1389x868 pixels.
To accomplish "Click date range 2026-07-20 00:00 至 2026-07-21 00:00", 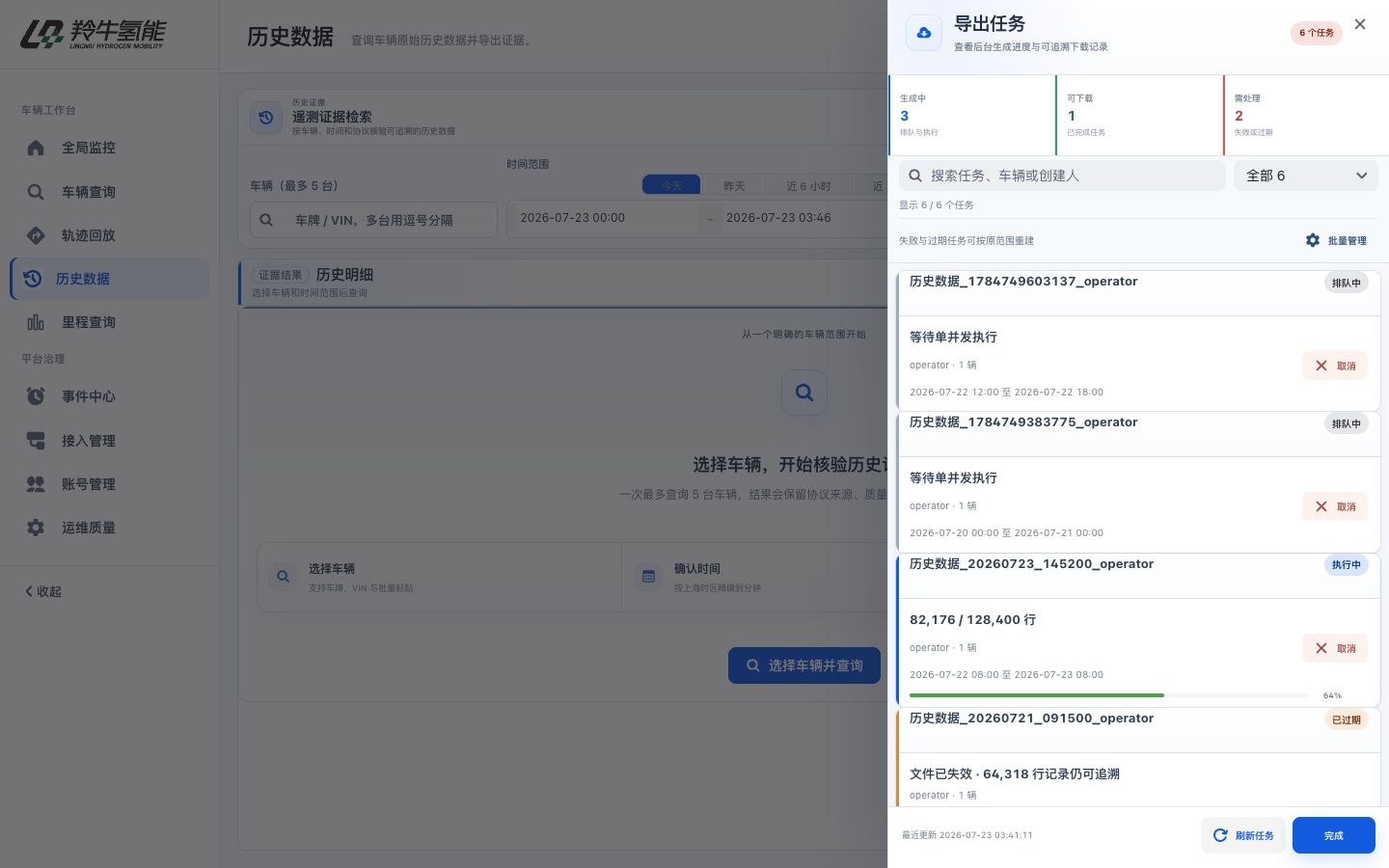I will click(1006, 533).
